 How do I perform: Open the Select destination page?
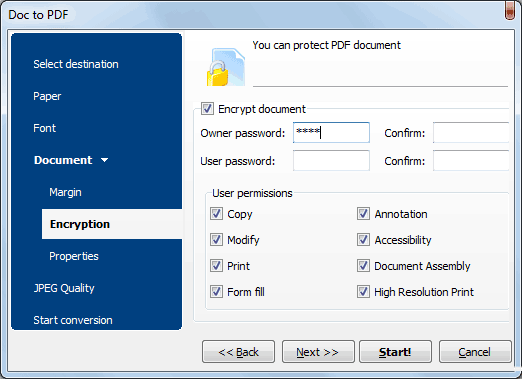[76, 64]
